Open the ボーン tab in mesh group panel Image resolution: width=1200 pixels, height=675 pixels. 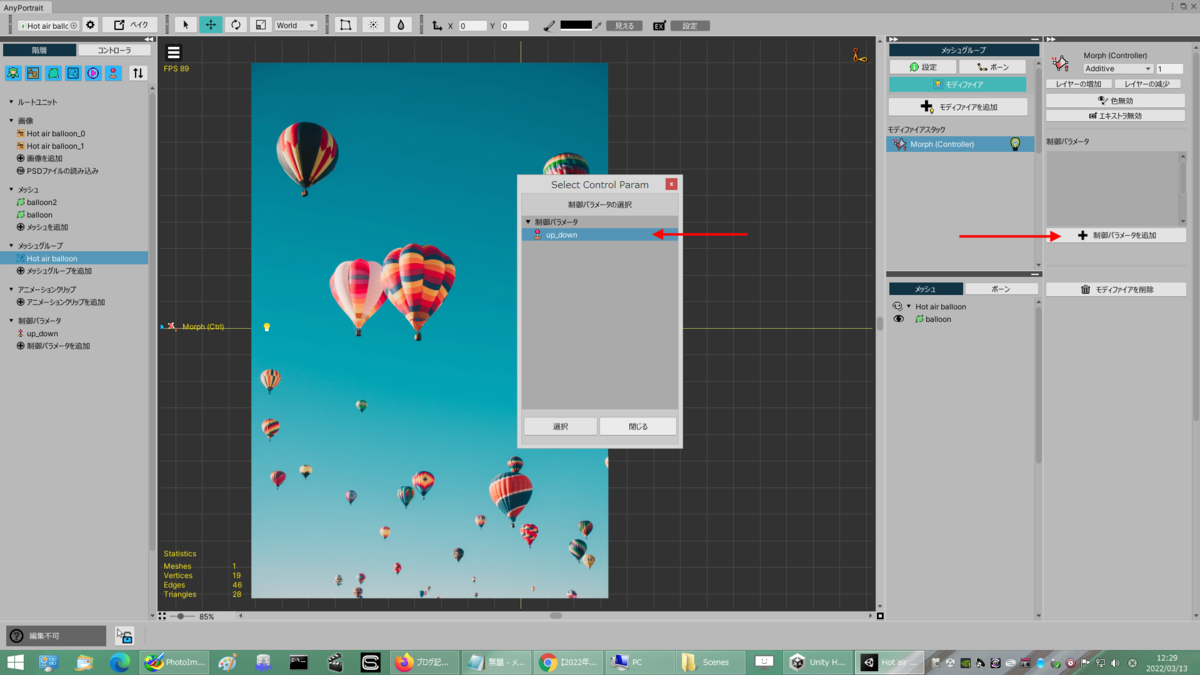pos(992,67)
